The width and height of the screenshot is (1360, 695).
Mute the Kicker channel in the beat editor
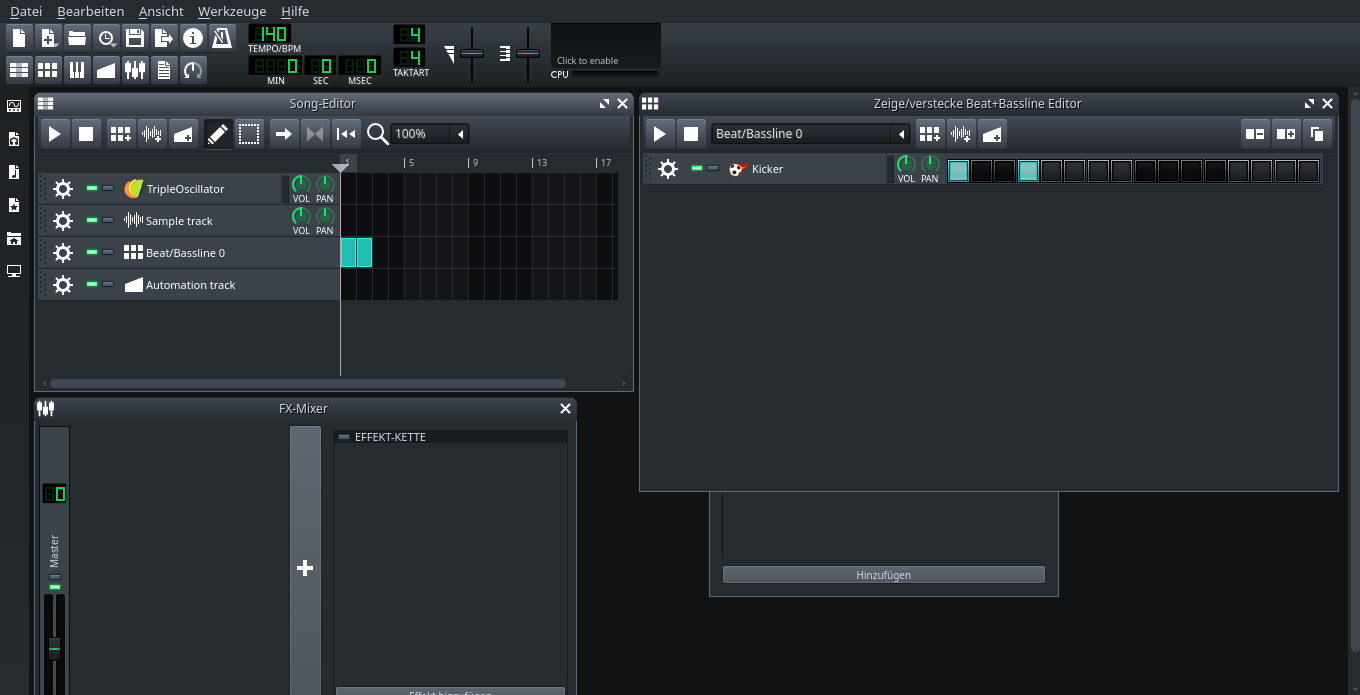697,169
